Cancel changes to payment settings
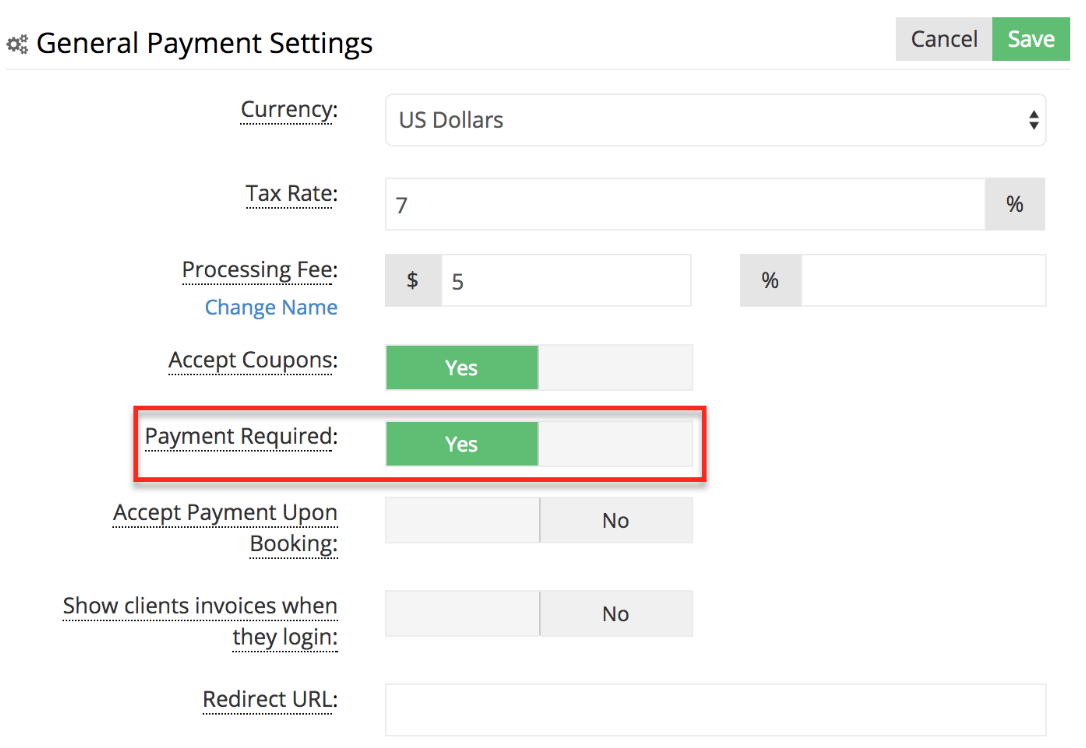The width and height of the screenshot is (1086, 748). pos(944,39)
